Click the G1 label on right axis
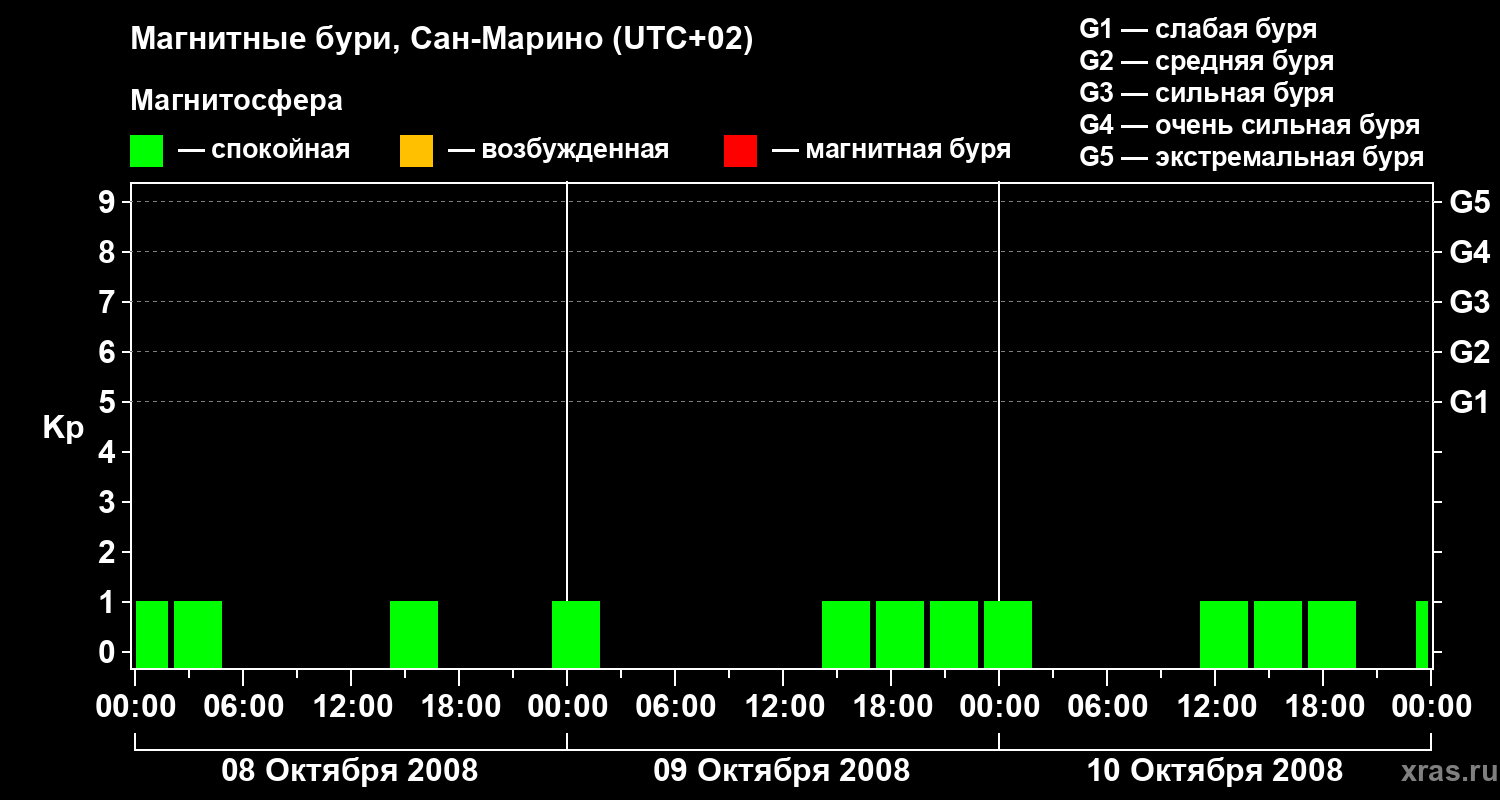The image size is (1500, 800). click(1469, 402)
